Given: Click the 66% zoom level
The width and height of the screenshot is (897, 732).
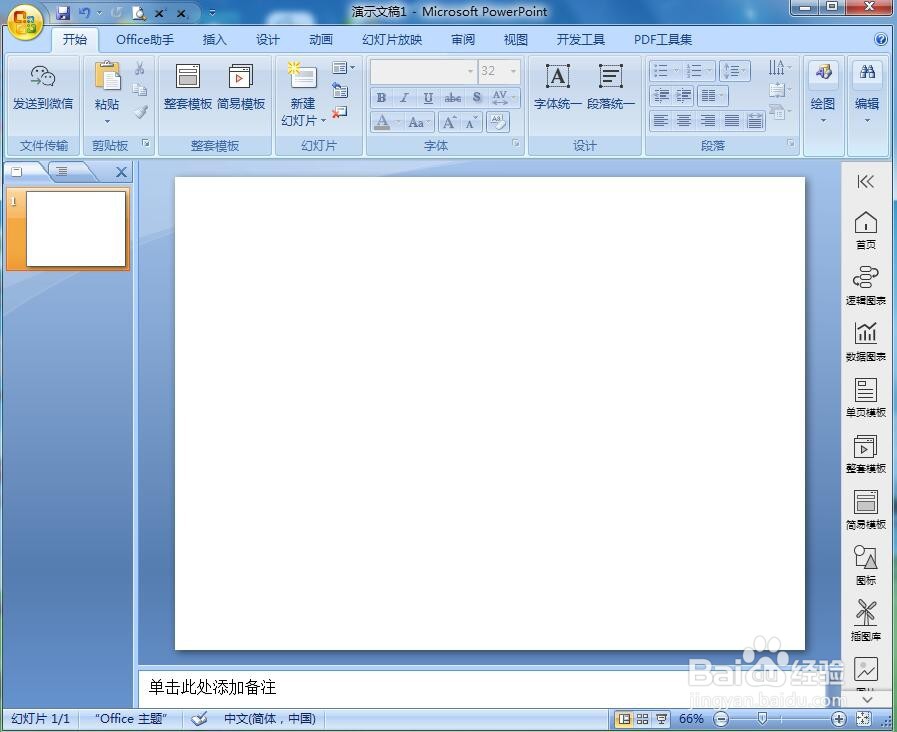Looking at the screenshot, I should (691, 719).
